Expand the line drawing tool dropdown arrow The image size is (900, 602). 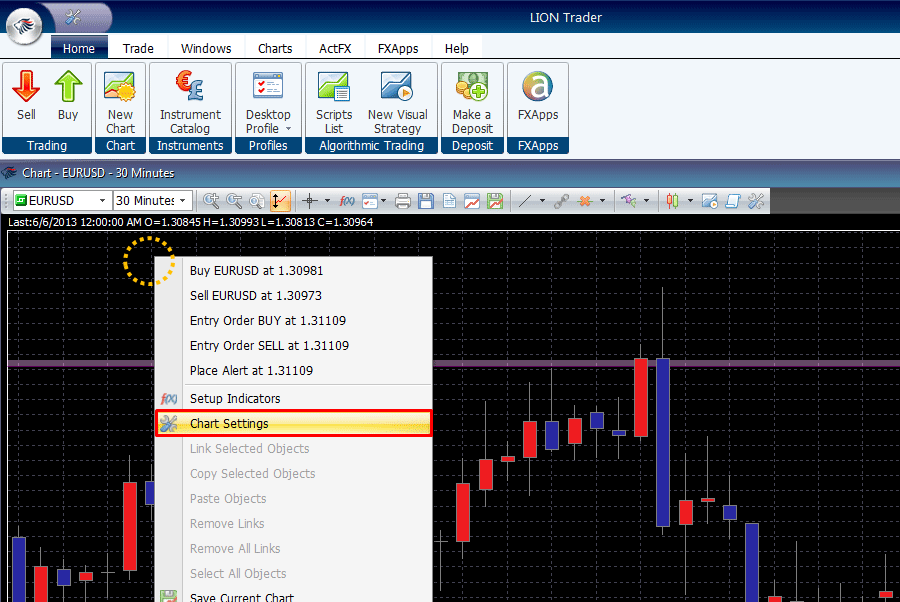tap(542, 200)
